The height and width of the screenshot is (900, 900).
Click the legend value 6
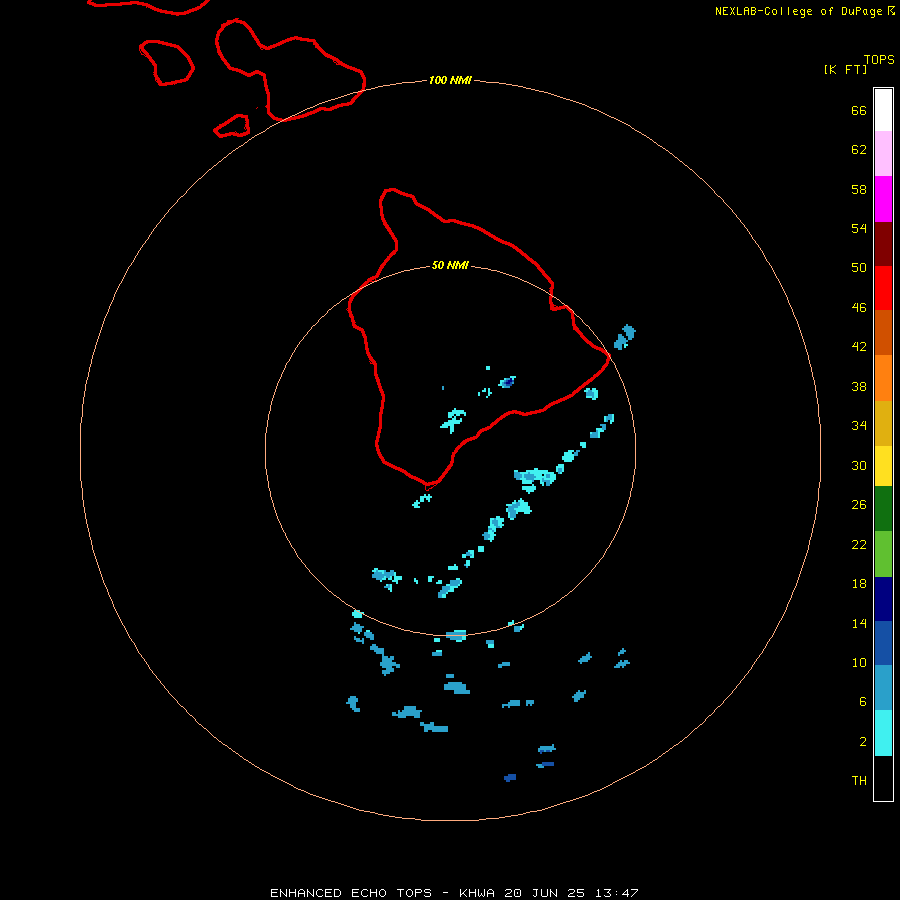862,701
